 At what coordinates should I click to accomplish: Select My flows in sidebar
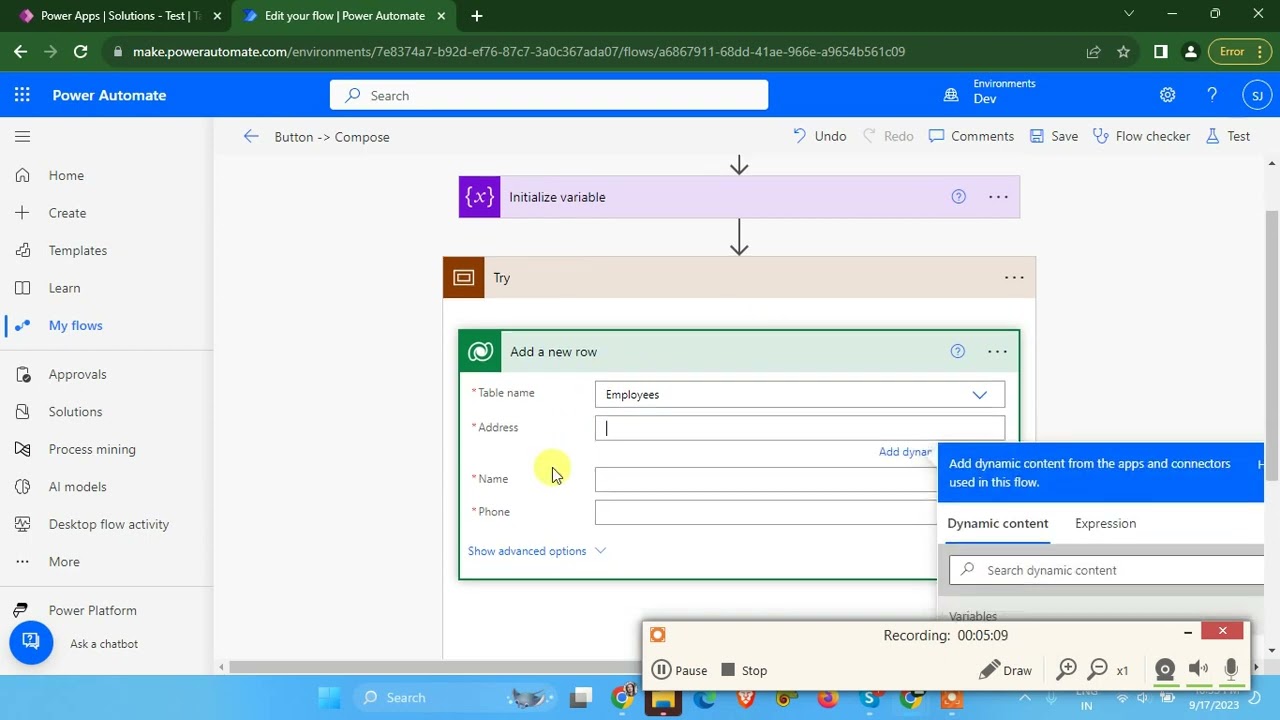75,325
